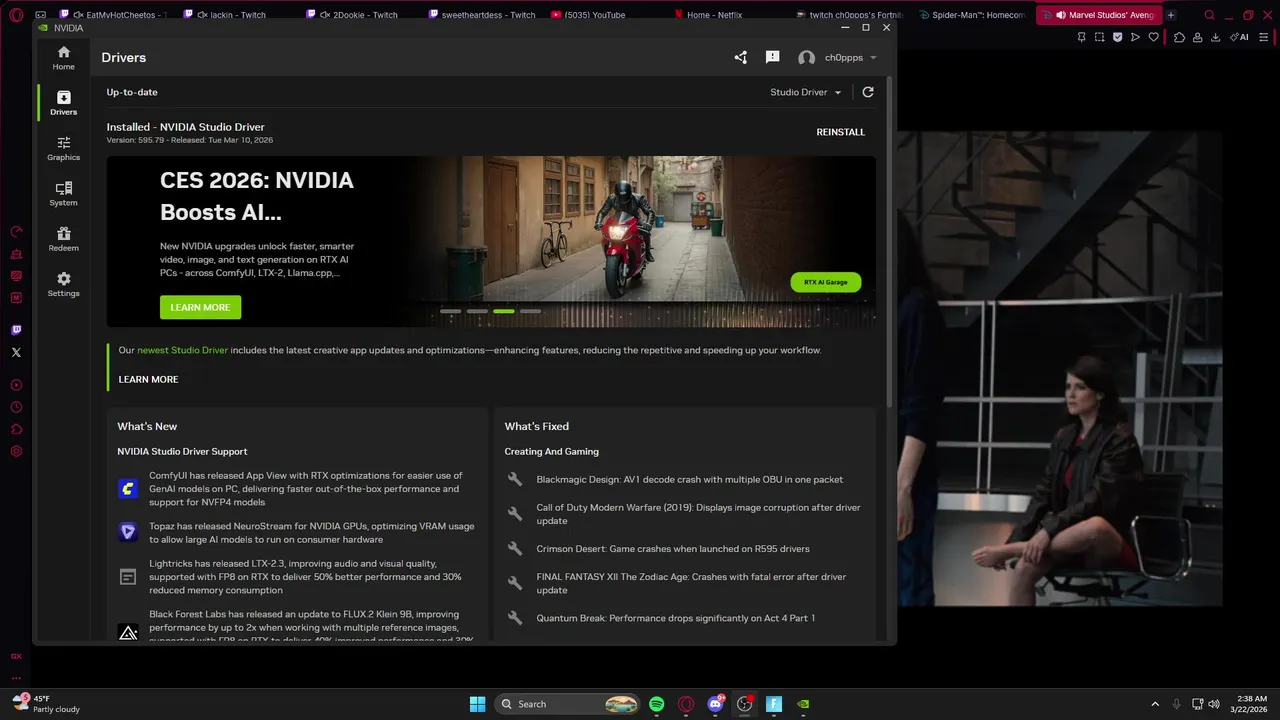
Task: Click the Lightricks LTX-2.3 document icon
Action: [128, 577]
